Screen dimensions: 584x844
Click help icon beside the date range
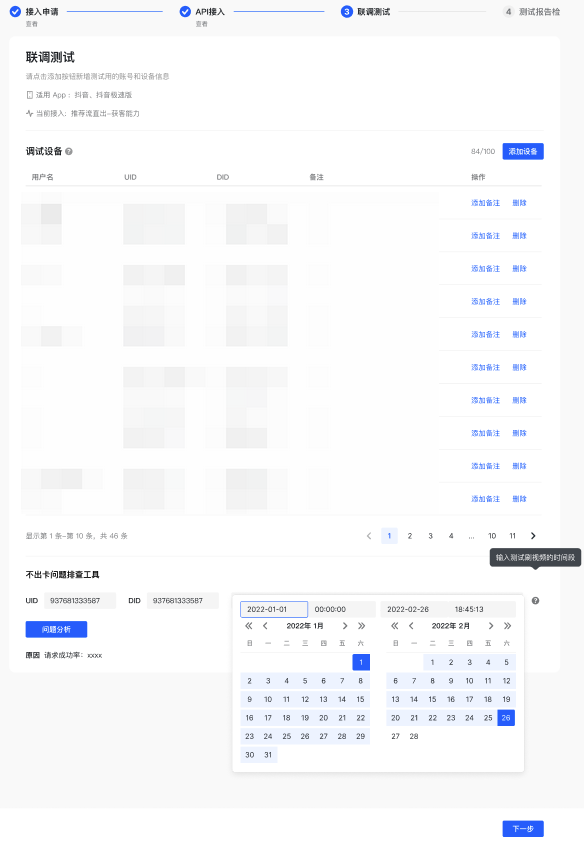(x=536, y=601)
